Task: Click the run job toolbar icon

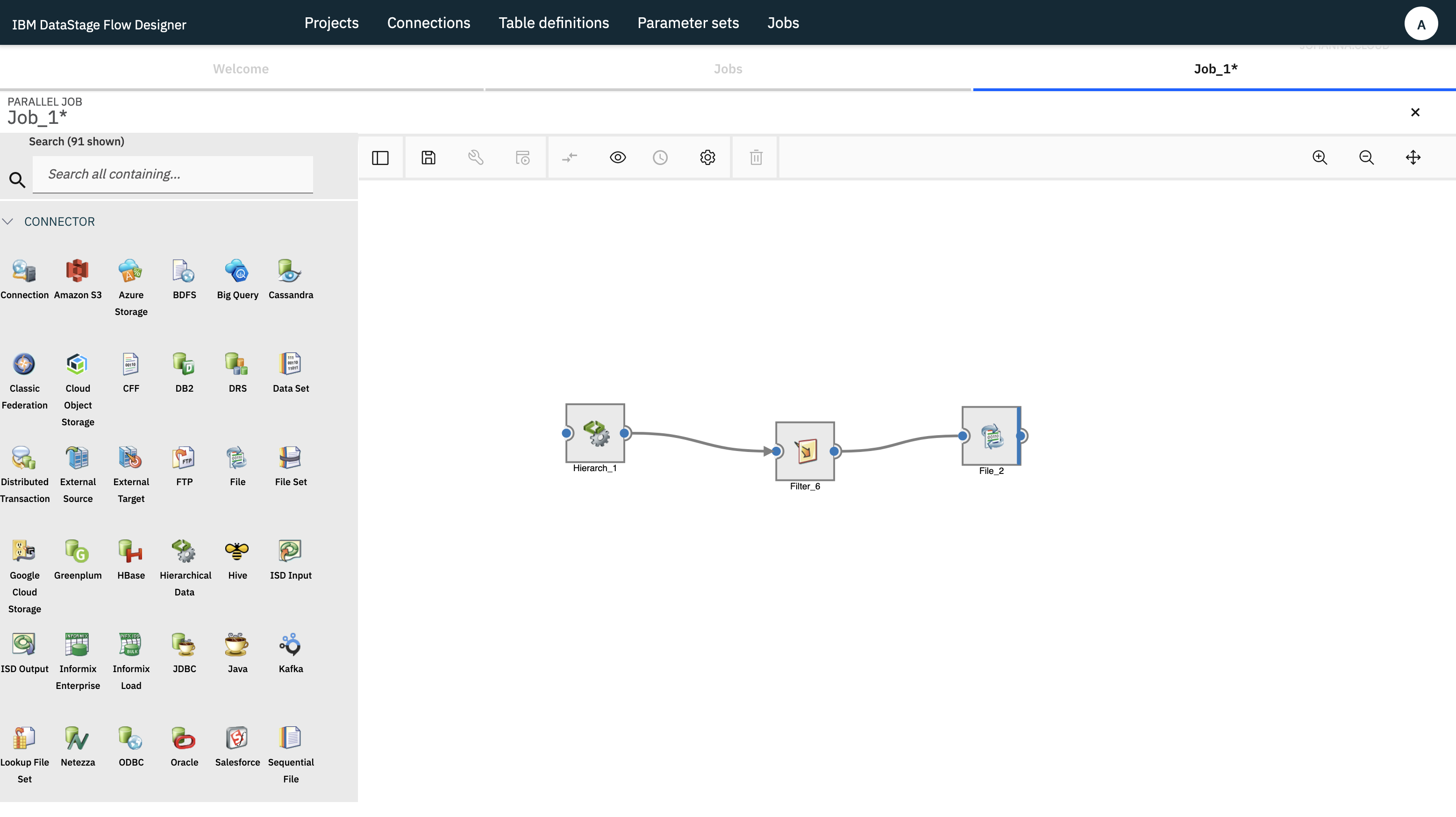Action: [523, 157]
